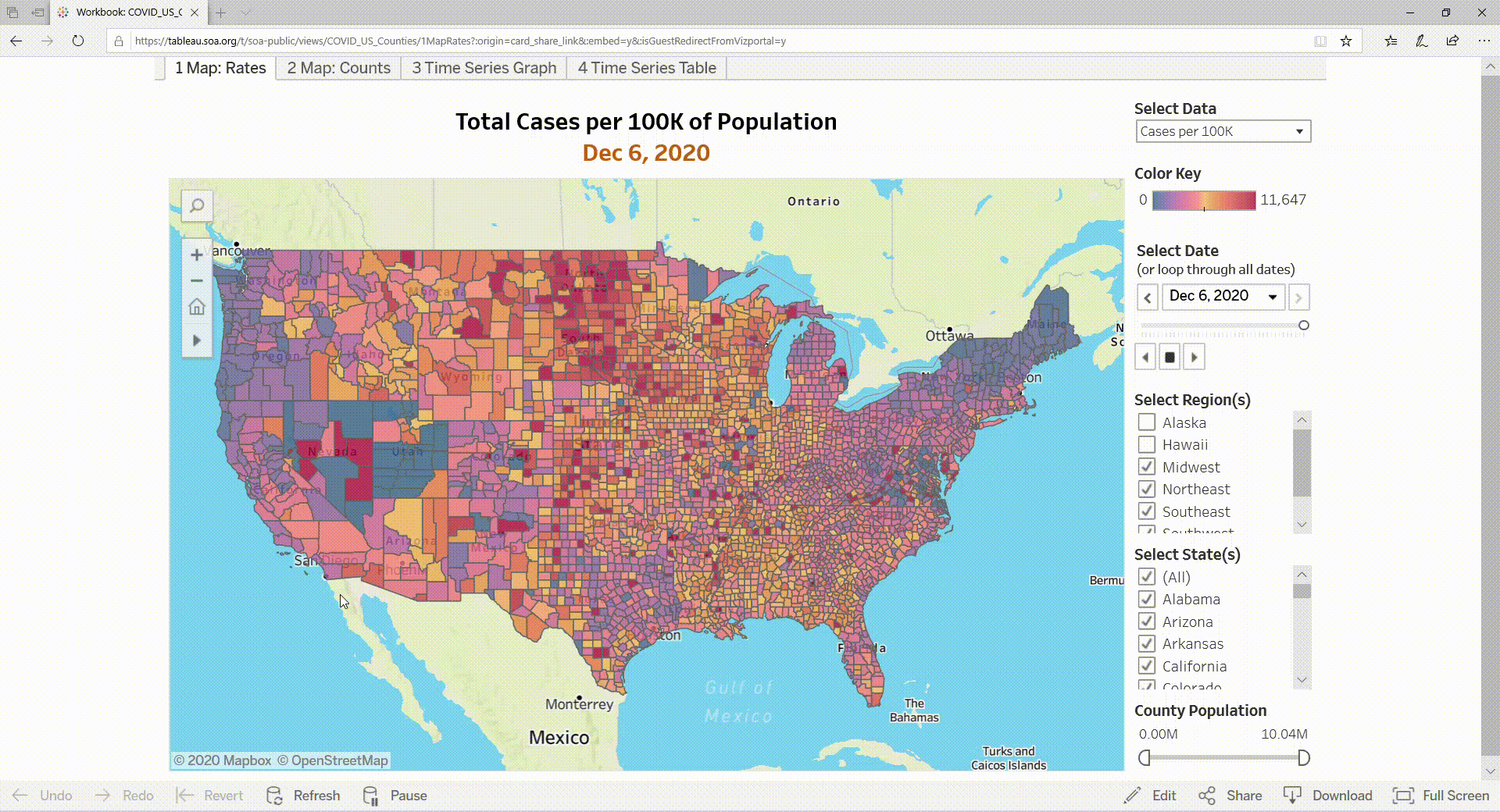Reset the map view using the home icon

196,306
